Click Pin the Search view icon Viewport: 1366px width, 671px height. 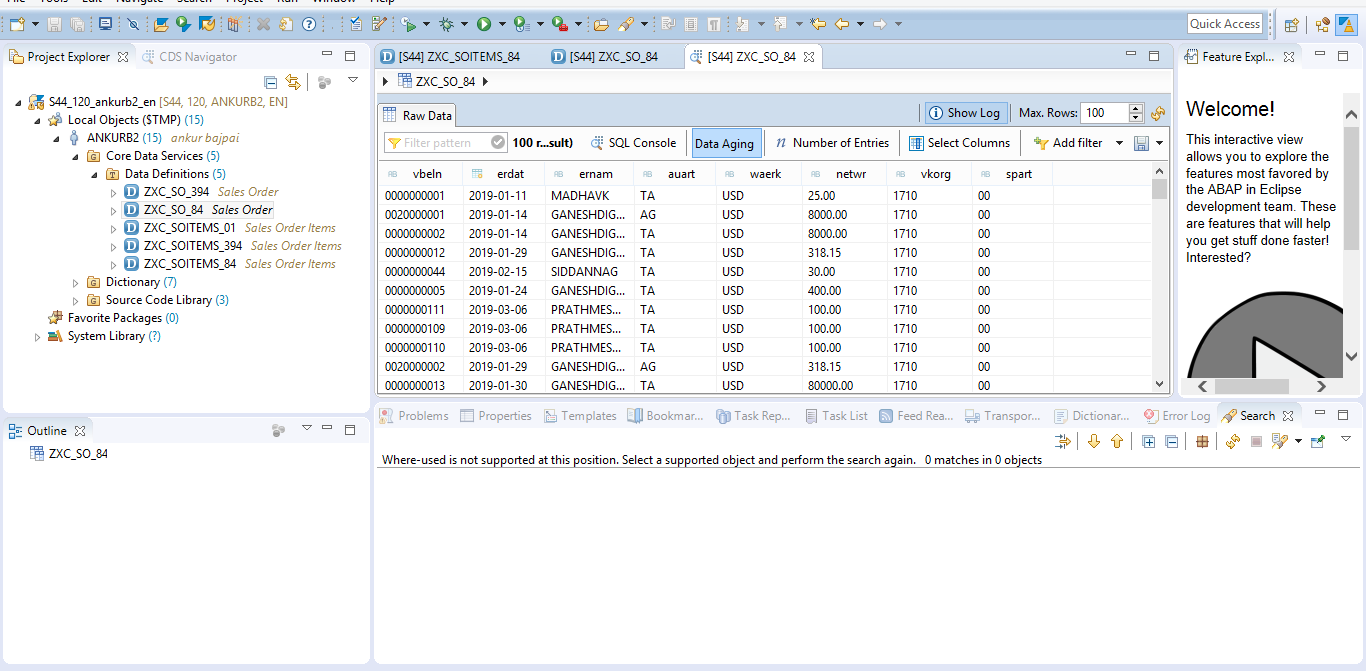click(1317, 441)
